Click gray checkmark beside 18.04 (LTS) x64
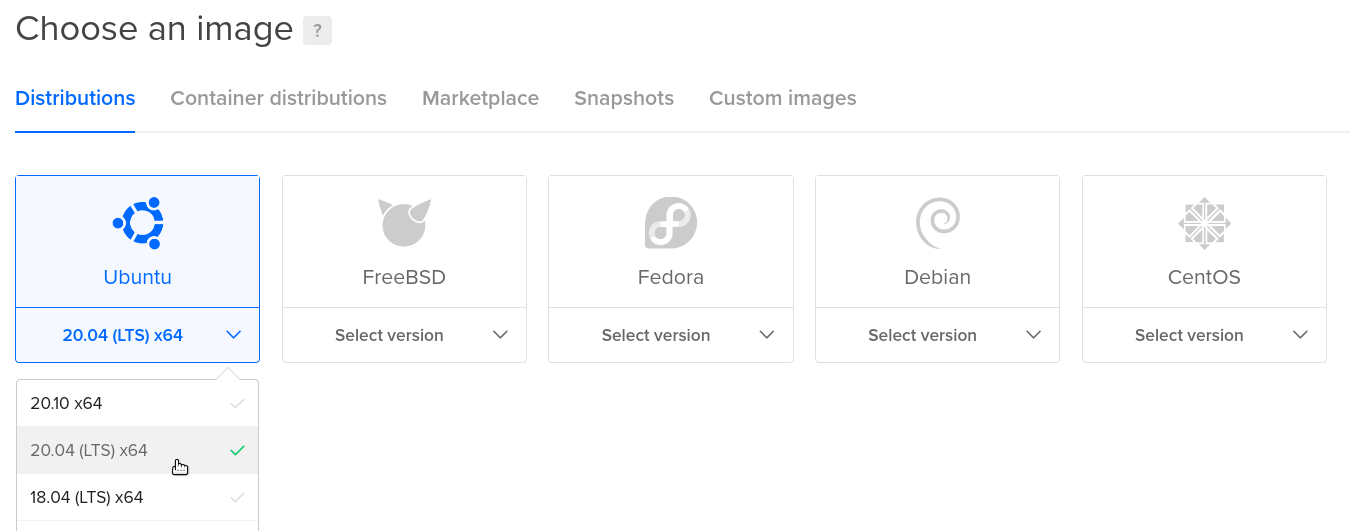 point(237,497)
